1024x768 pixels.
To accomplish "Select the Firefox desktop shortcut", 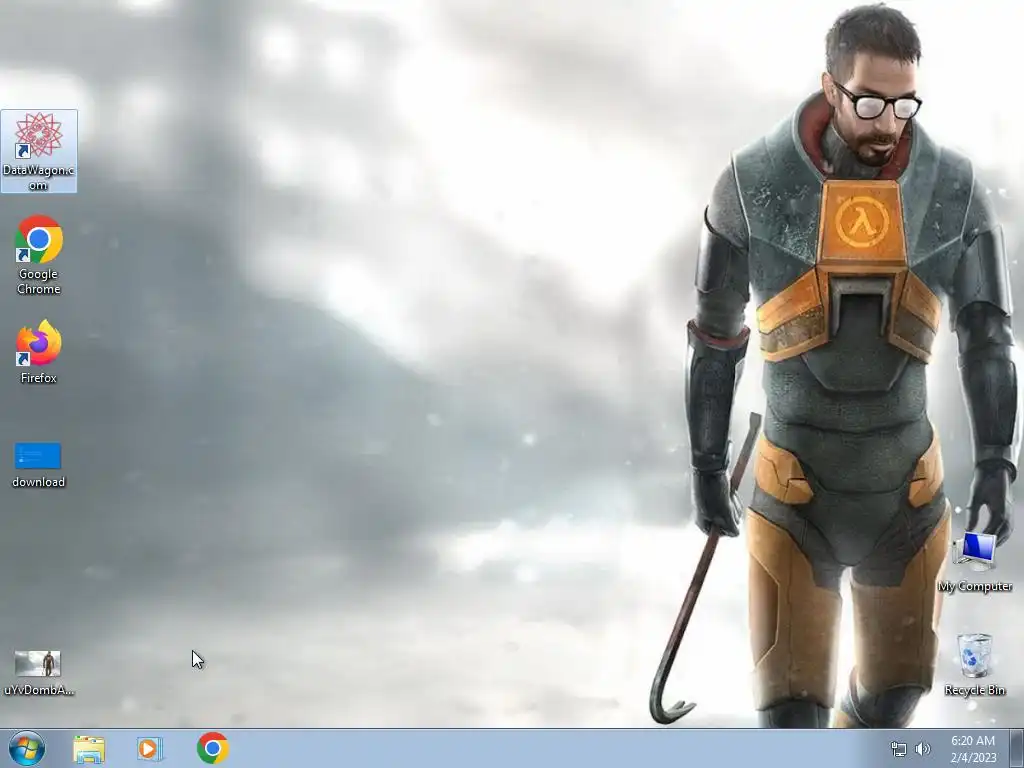I will pyautogui.click(x=39, y=351).
